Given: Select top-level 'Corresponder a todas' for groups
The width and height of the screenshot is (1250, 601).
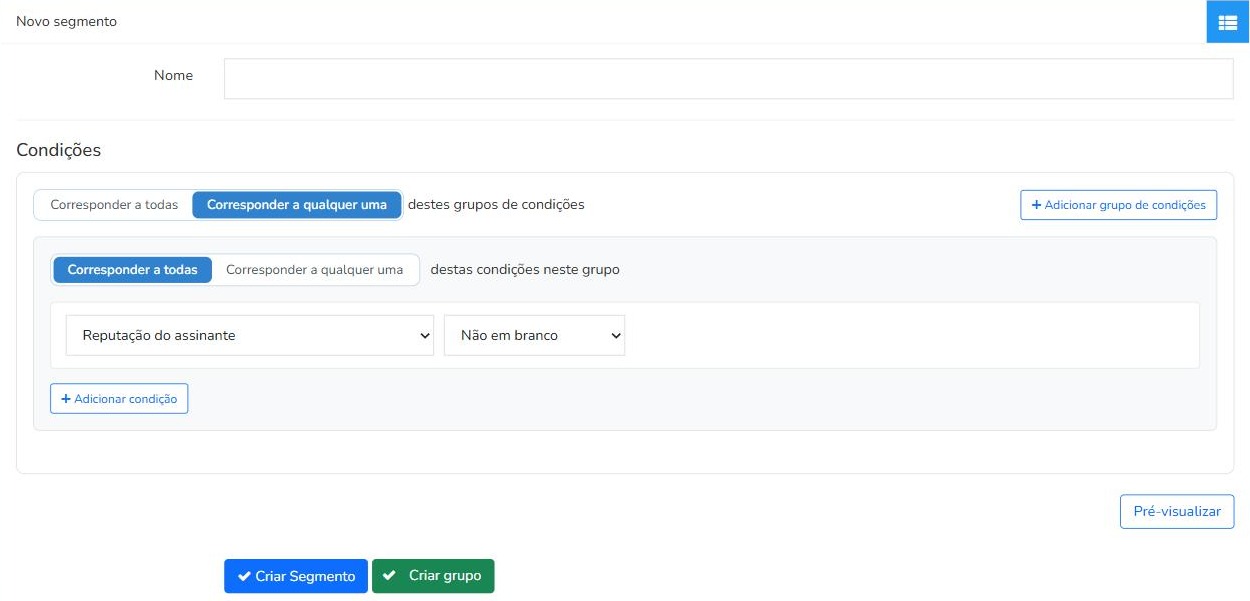Looking at the screenshot, I should click(x=114, y=205).
